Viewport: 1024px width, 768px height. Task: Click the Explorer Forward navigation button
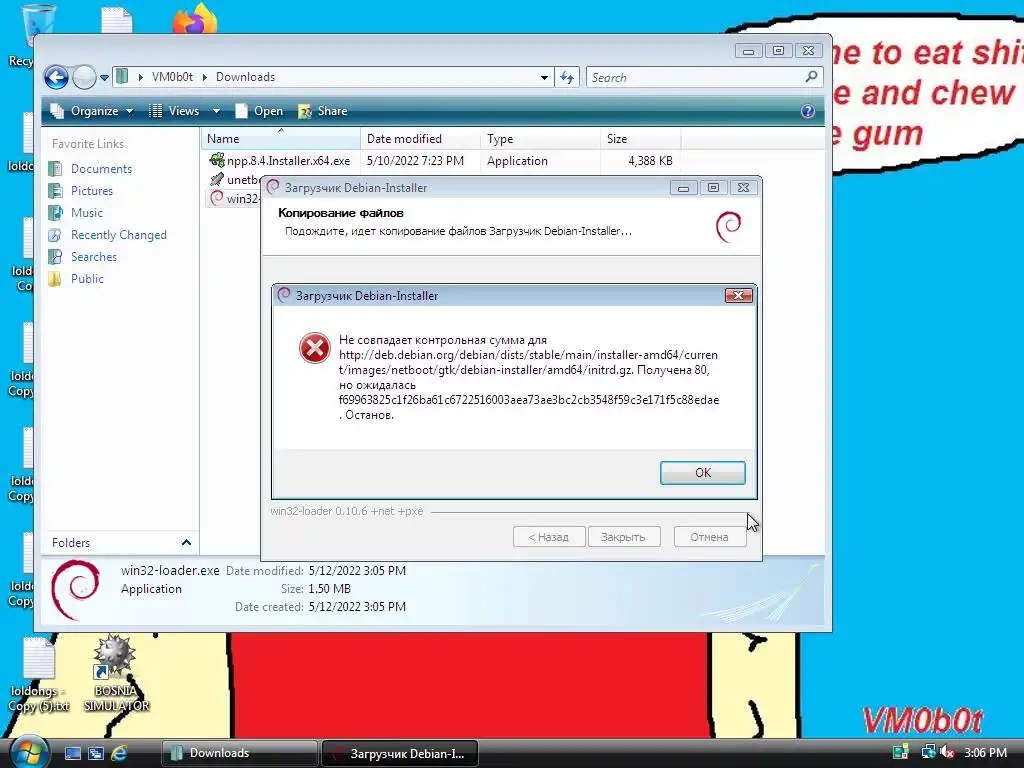point(84,77)
